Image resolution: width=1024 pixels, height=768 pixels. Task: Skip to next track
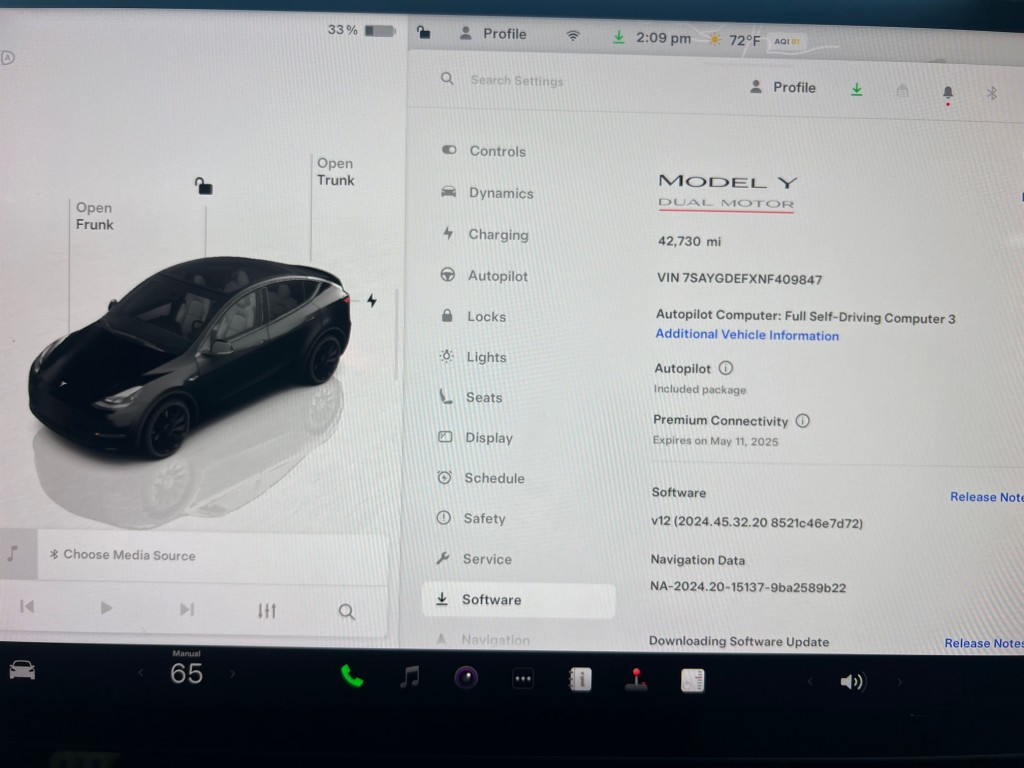[x=187, y=609]
